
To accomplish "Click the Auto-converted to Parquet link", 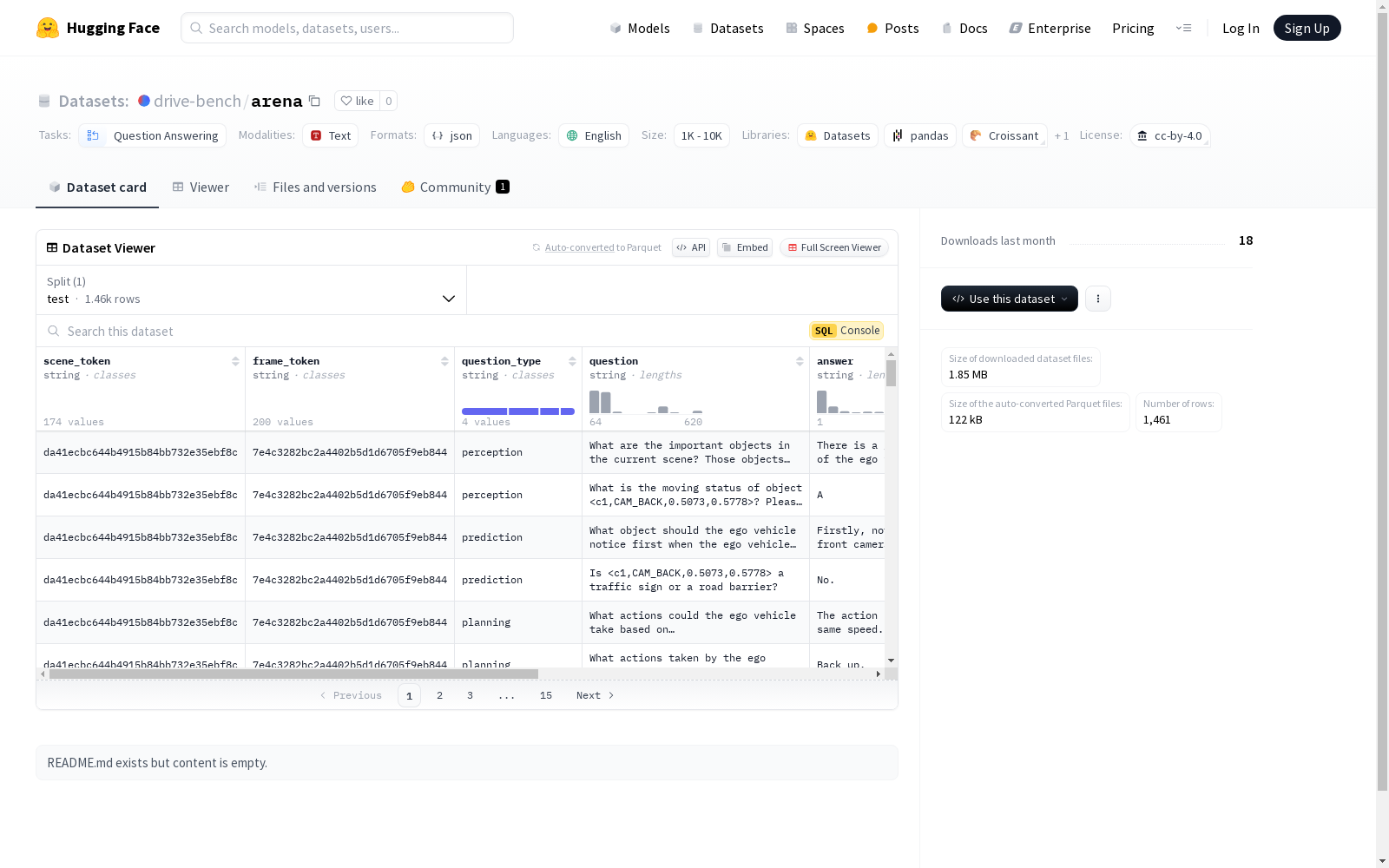I will coord(579,247).
